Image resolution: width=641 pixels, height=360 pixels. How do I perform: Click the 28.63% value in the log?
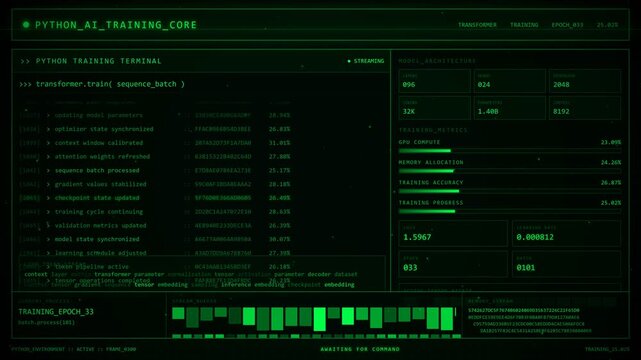tap(280, 212)
